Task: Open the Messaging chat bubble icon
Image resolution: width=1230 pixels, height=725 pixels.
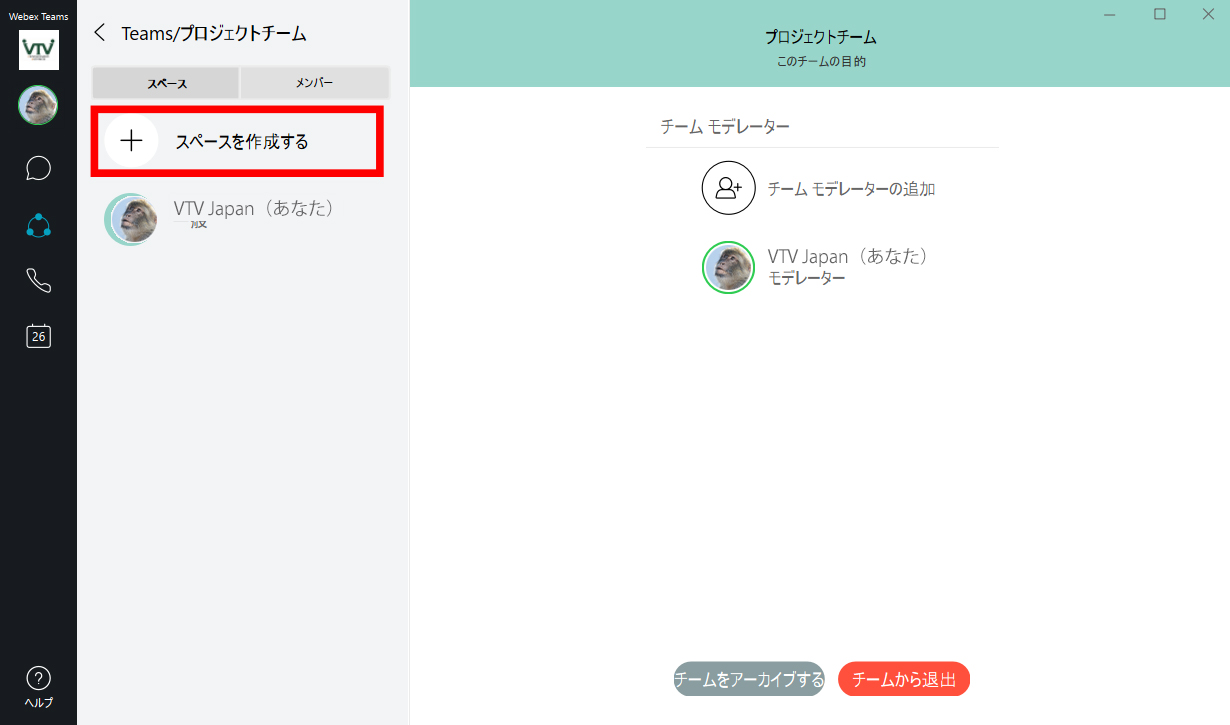Action: [38, 167]
